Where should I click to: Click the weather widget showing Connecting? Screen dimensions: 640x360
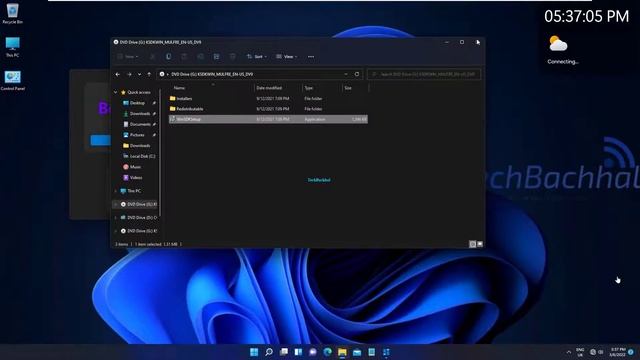[562, 51]
